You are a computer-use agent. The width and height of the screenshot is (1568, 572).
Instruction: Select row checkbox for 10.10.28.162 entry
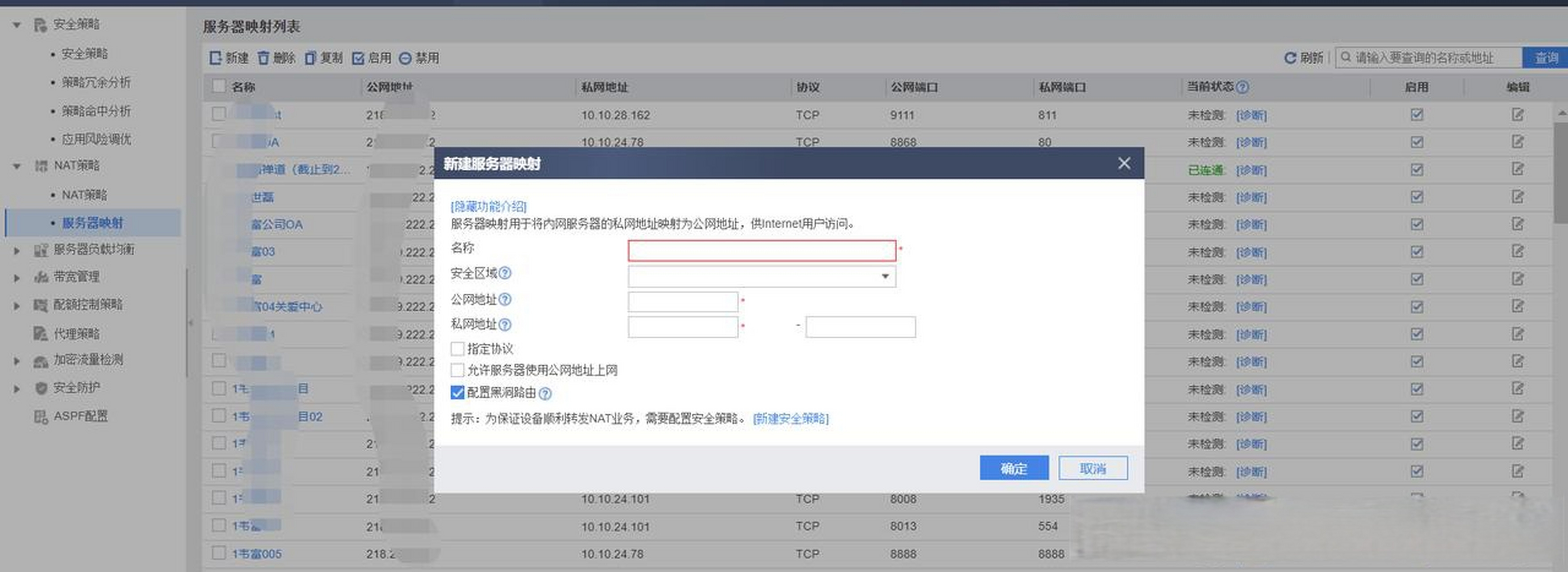coord(219,114)
